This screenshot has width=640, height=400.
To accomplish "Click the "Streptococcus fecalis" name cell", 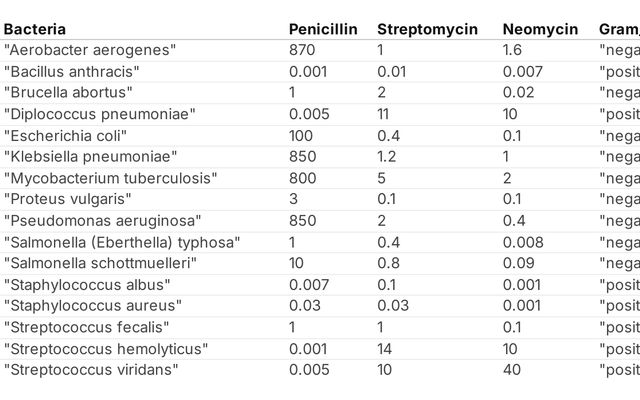I will pyautogui.click(x=87, y=327).
